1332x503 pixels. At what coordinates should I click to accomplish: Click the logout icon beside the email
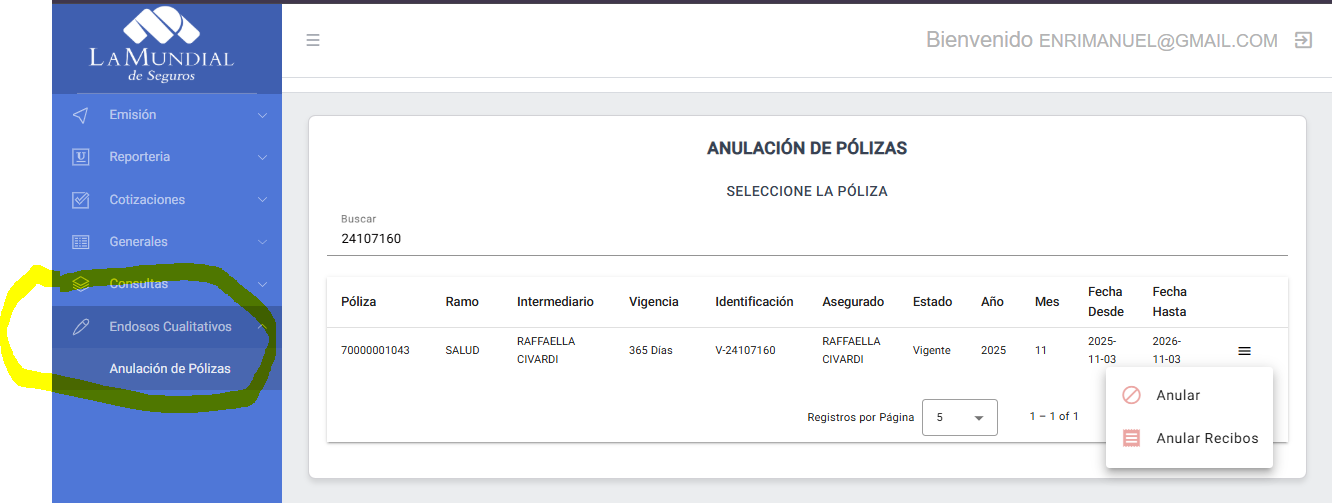pos(1303,41)
